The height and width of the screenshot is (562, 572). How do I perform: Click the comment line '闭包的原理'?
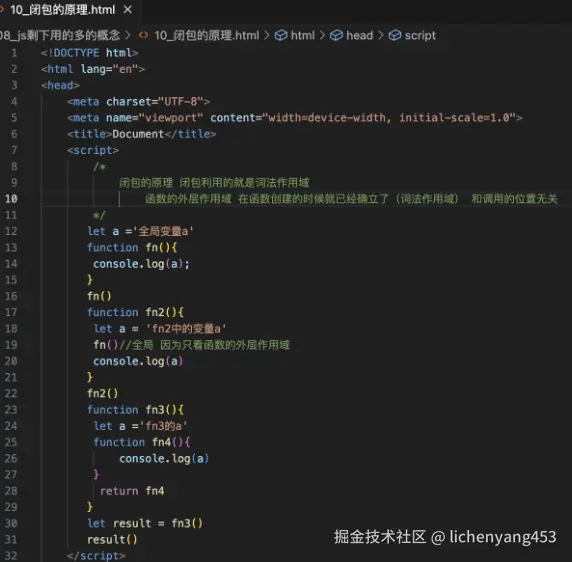point(214,183)
